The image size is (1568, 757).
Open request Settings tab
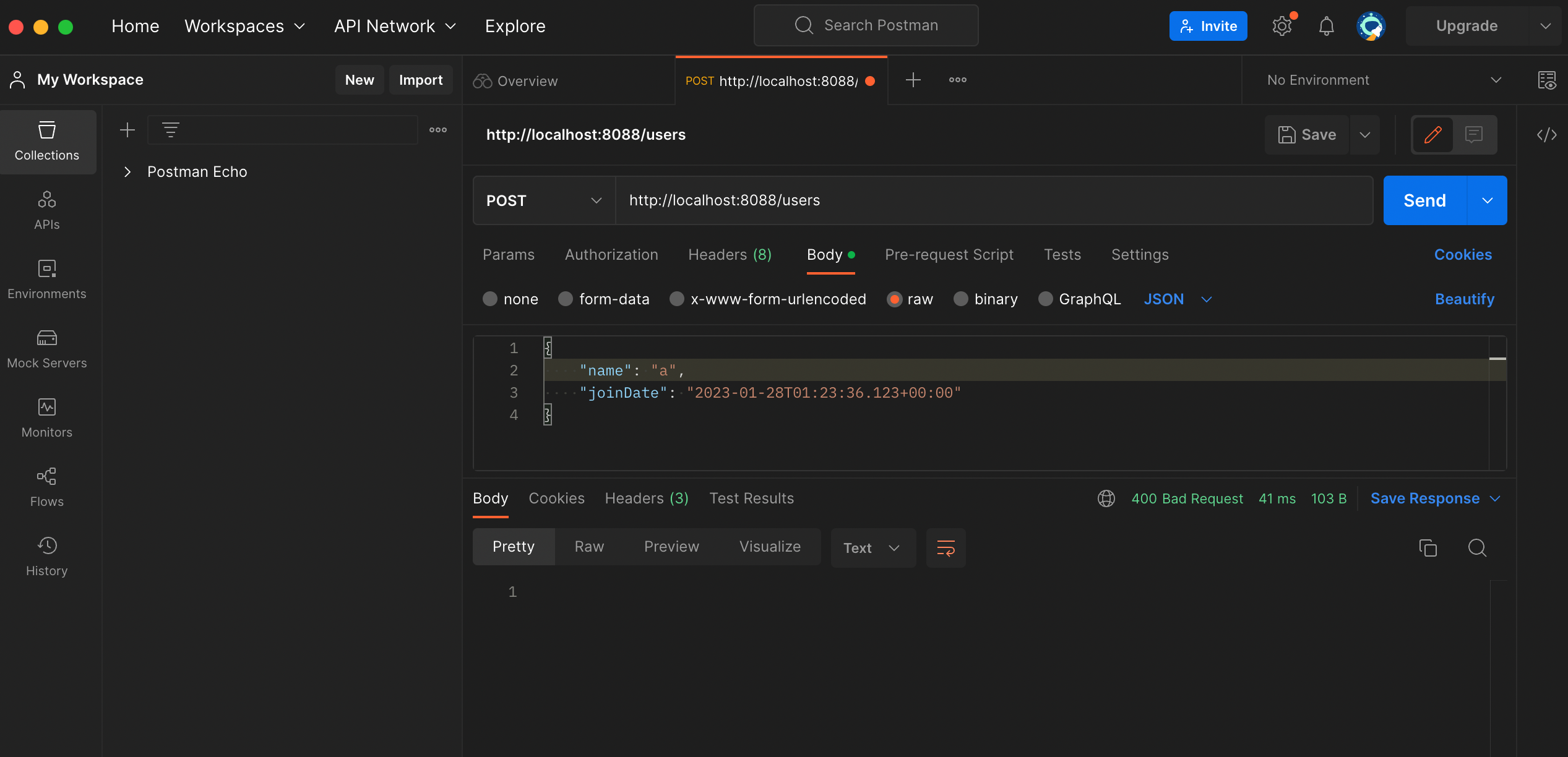[x=1140, y=255]
